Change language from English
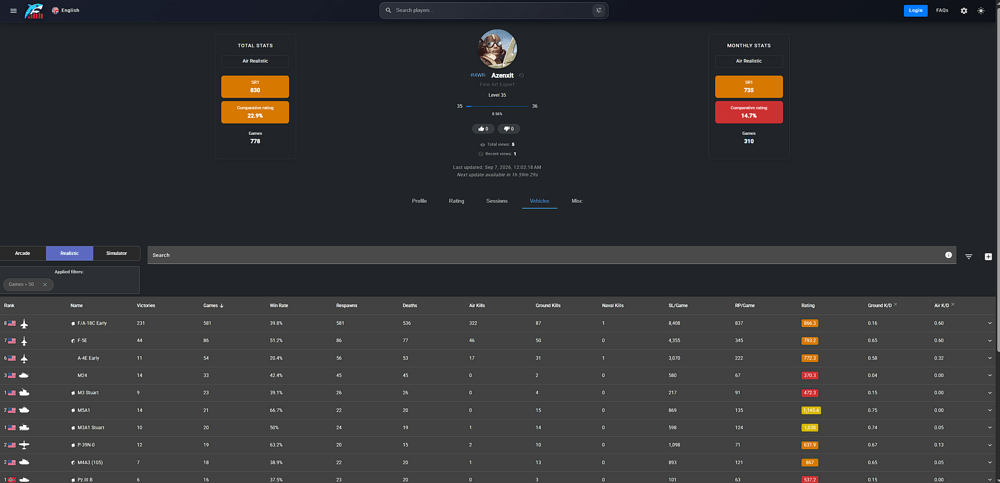 point(66,11)
